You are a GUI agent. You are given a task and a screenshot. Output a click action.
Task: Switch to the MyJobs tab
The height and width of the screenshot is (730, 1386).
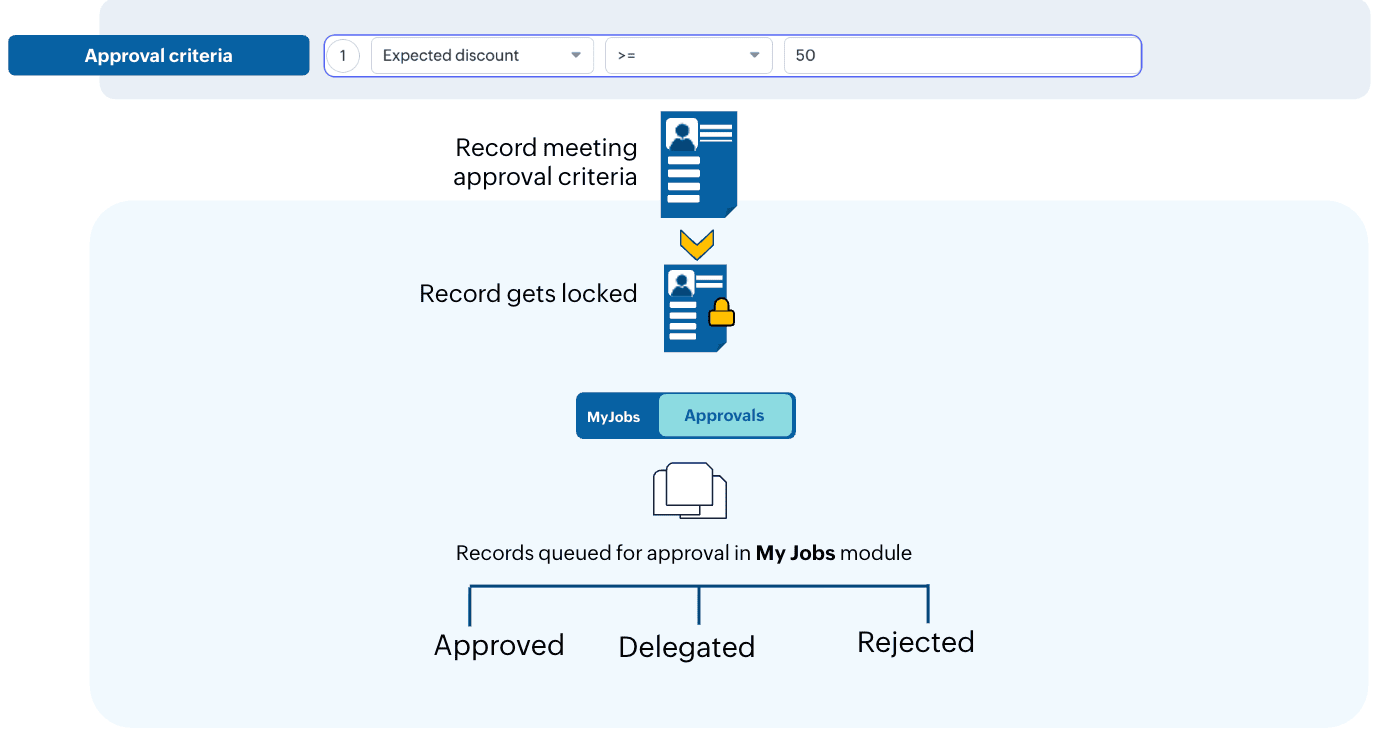(614, 416)
